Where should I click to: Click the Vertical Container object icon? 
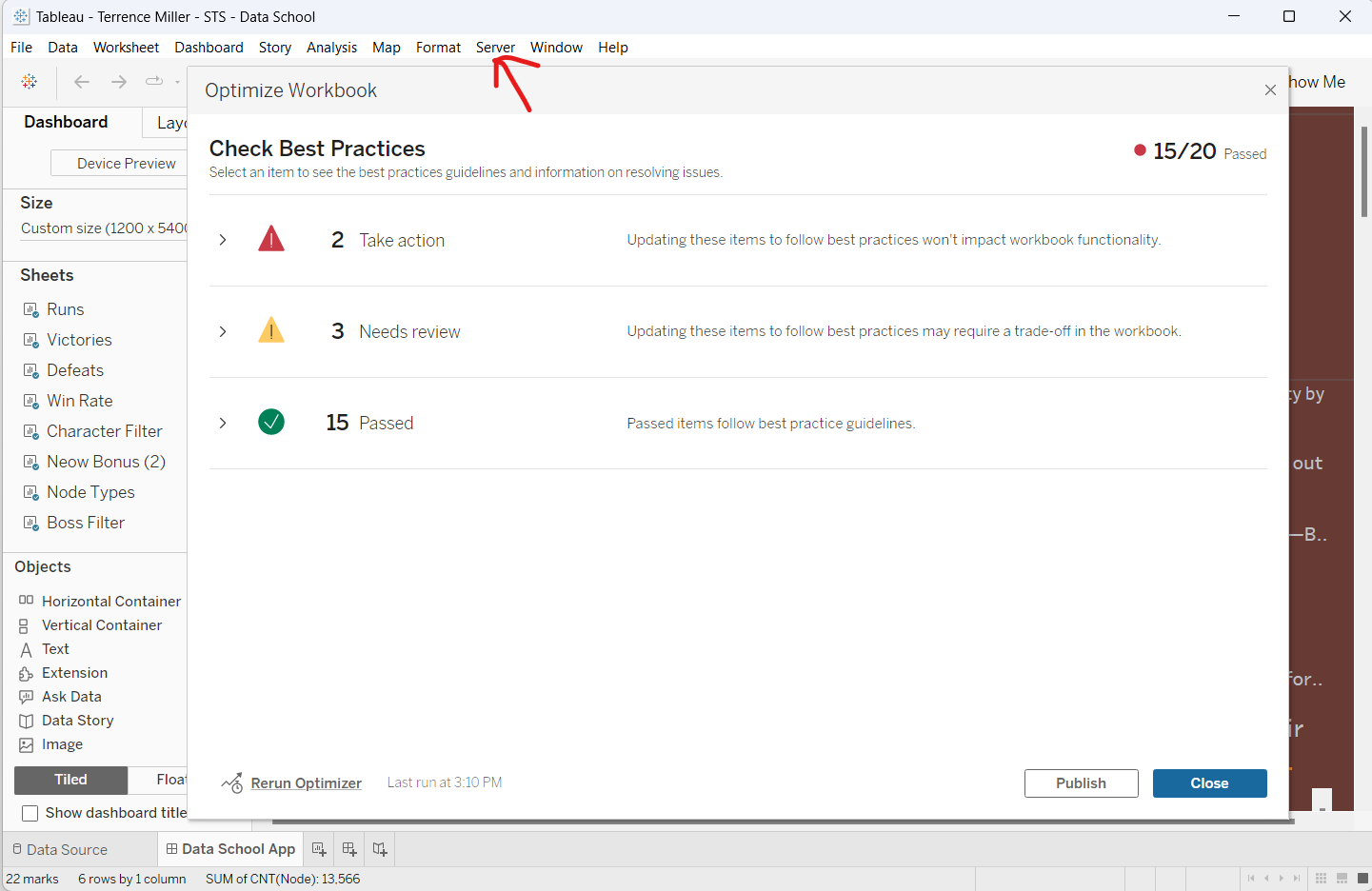[24, 625]
